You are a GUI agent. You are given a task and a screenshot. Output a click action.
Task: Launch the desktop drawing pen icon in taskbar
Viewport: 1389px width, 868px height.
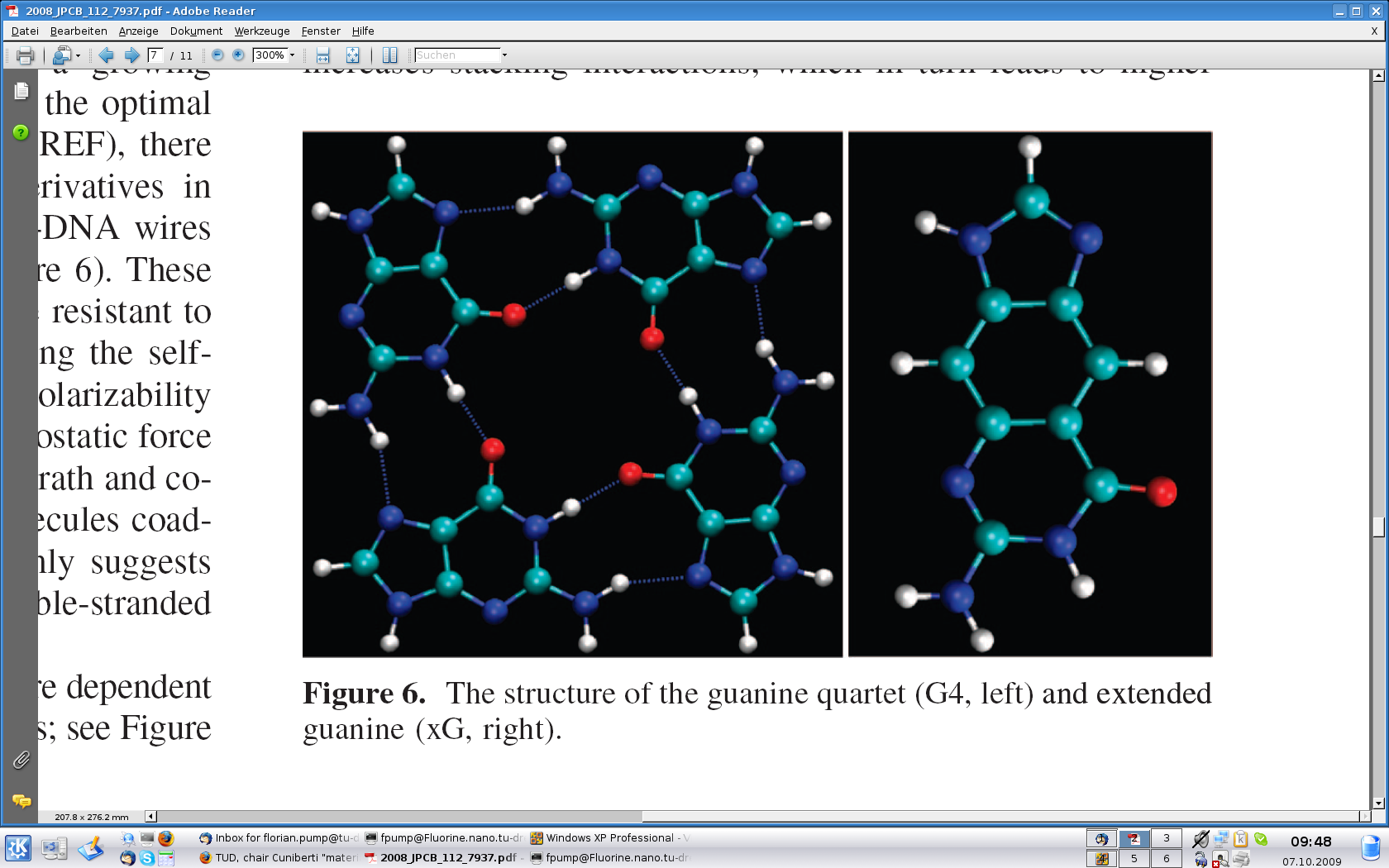91,848
